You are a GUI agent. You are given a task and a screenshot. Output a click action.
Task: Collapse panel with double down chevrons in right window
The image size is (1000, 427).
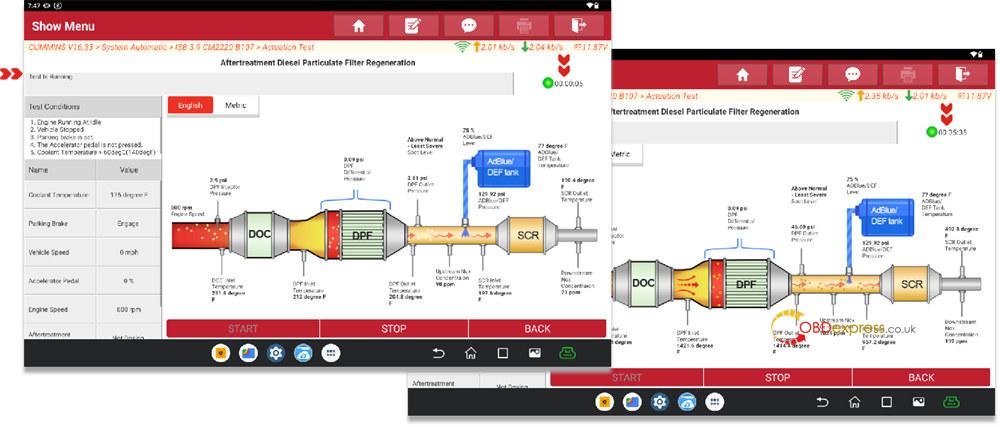(x=947, y=114)
